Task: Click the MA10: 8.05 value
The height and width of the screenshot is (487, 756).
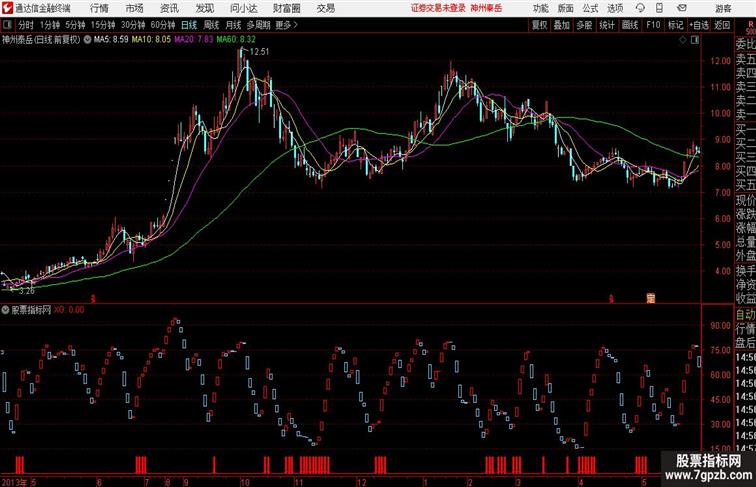Action: click(151, 40)
